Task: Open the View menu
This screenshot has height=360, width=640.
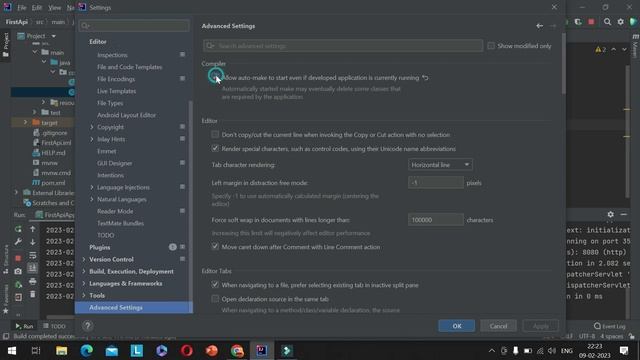Action: tap(54, 7)
